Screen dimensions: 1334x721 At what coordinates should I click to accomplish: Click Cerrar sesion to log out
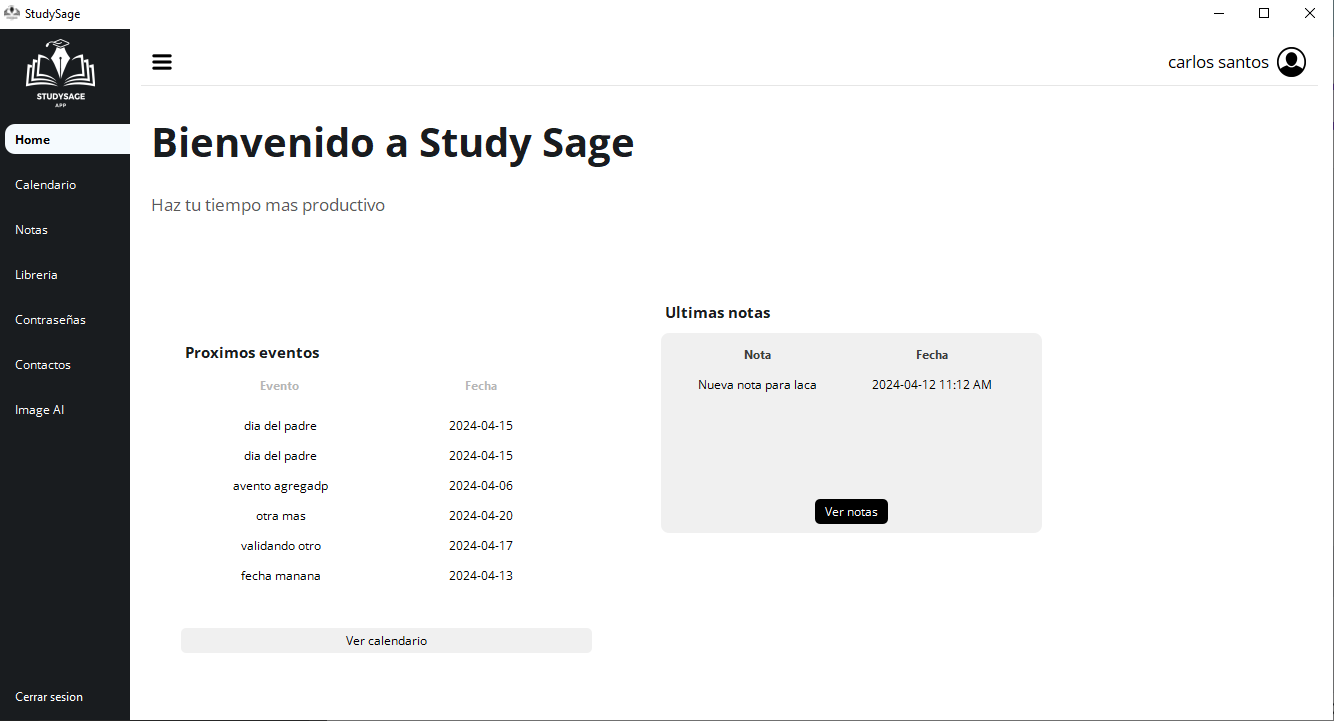[49, 696]
